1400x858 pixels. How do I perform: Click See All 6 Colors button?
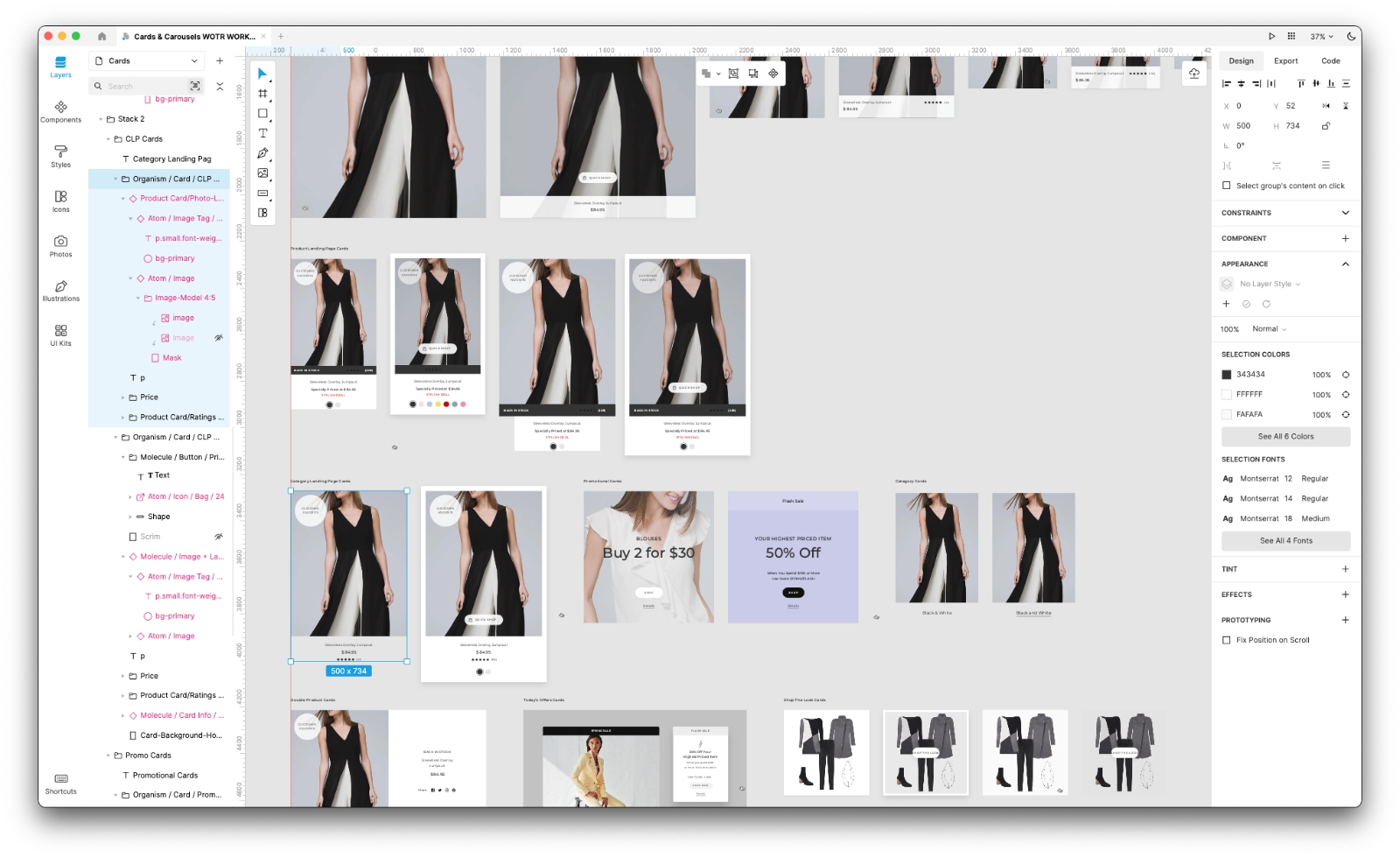(x=1285, y=436)
